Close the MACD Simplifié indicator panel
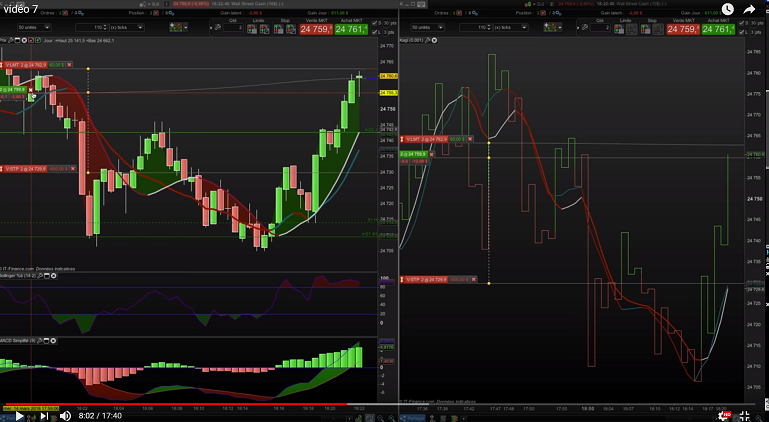 [53, 341]
